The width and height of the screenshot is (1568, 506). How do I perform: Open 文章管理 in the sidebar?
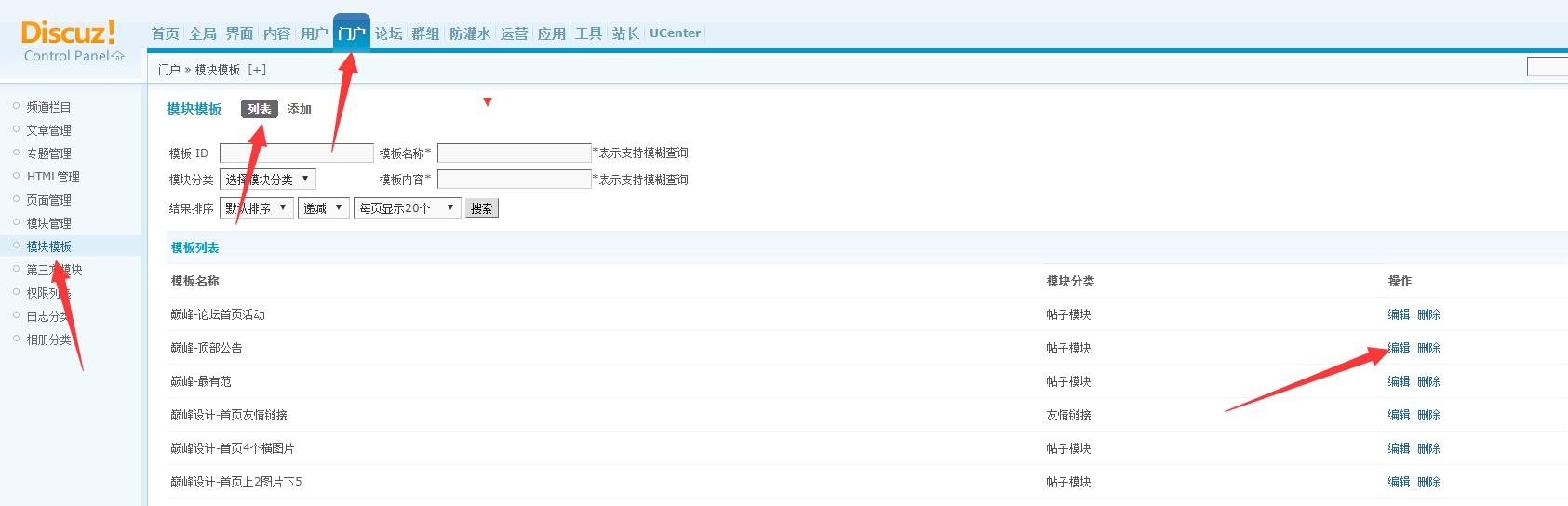point(48,130)
